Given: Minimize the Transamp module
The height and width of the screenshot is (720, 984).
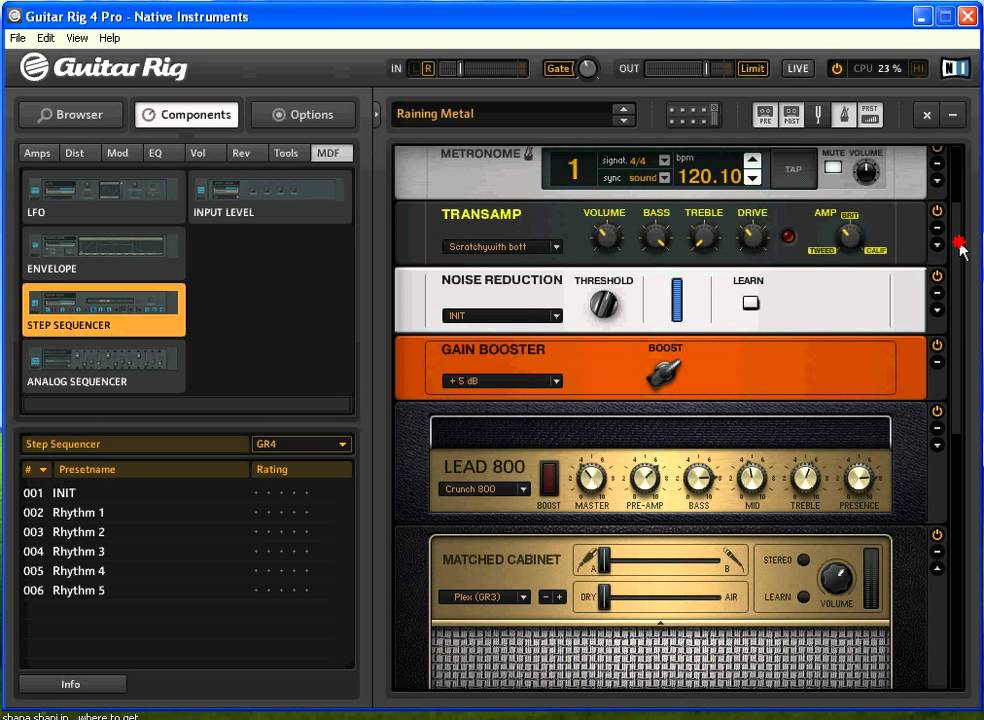Looking at the screenshot, I should pos(937,228).
